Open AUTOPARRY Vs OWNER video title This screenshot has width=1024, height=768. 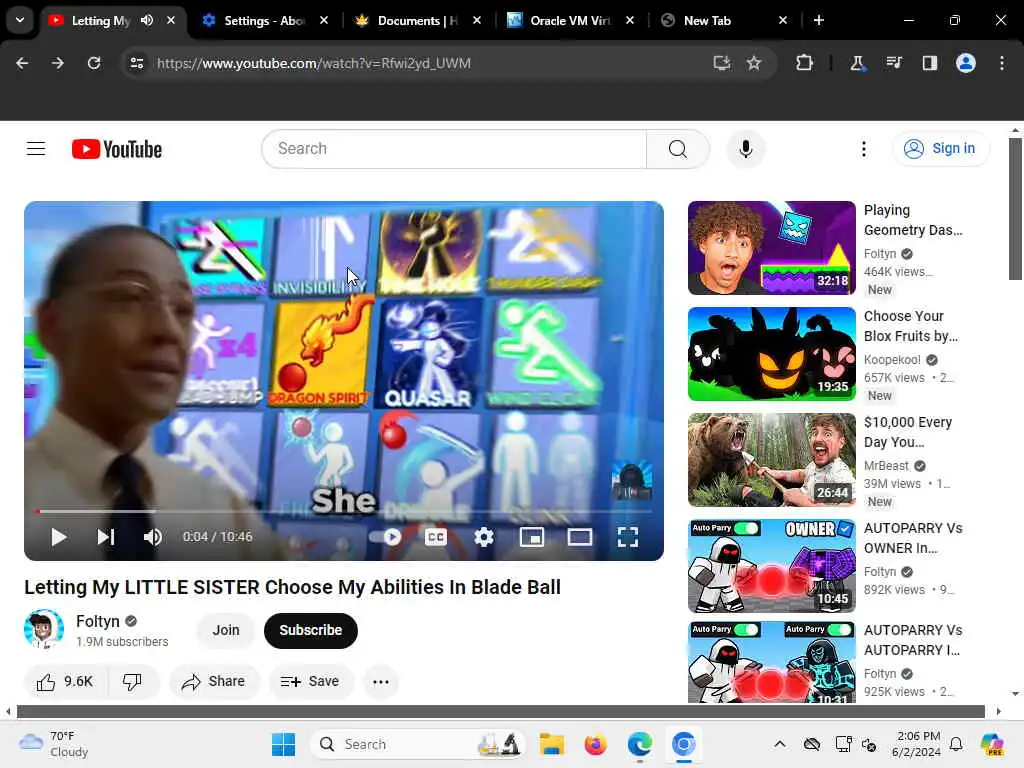[913, 538]
